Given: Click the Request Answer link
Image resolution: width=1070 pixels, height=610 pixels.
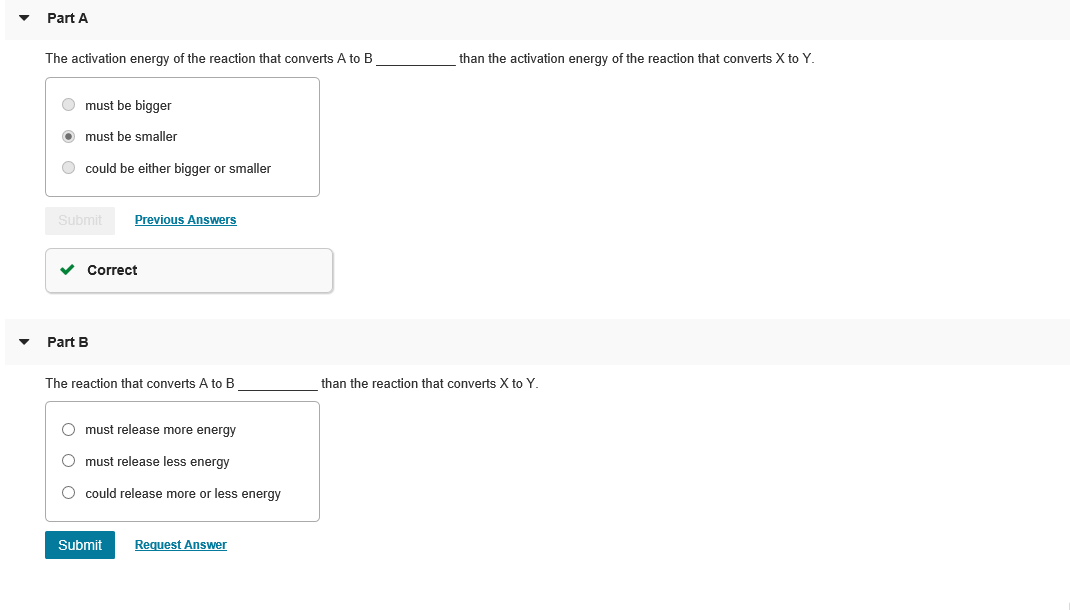Looking at the screenshot, I should pyautogui.click(x=181, y=544).
